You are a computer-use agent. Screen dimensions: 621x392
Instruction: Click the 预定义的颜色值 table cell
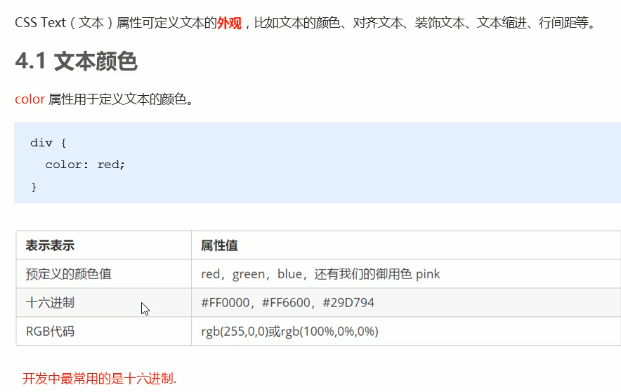[x=104, y=274]
